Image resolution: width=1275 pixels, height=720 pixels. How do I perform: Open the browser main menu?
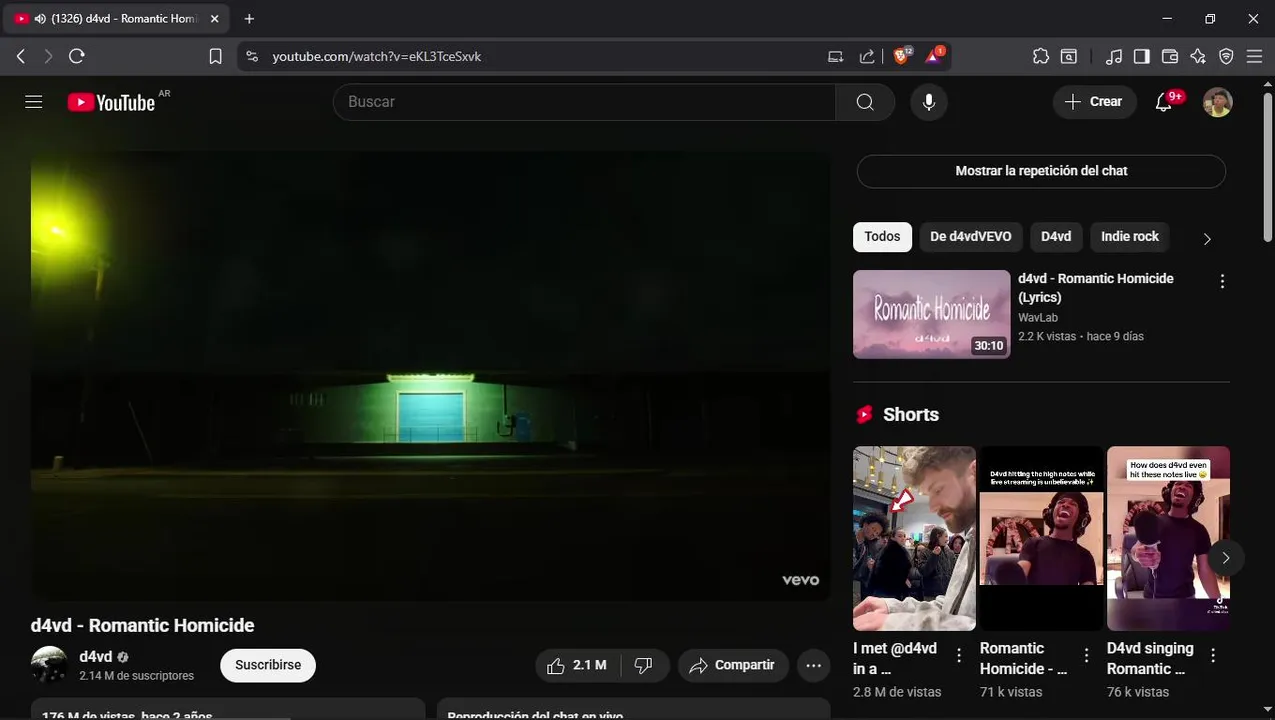point(1254,57)
